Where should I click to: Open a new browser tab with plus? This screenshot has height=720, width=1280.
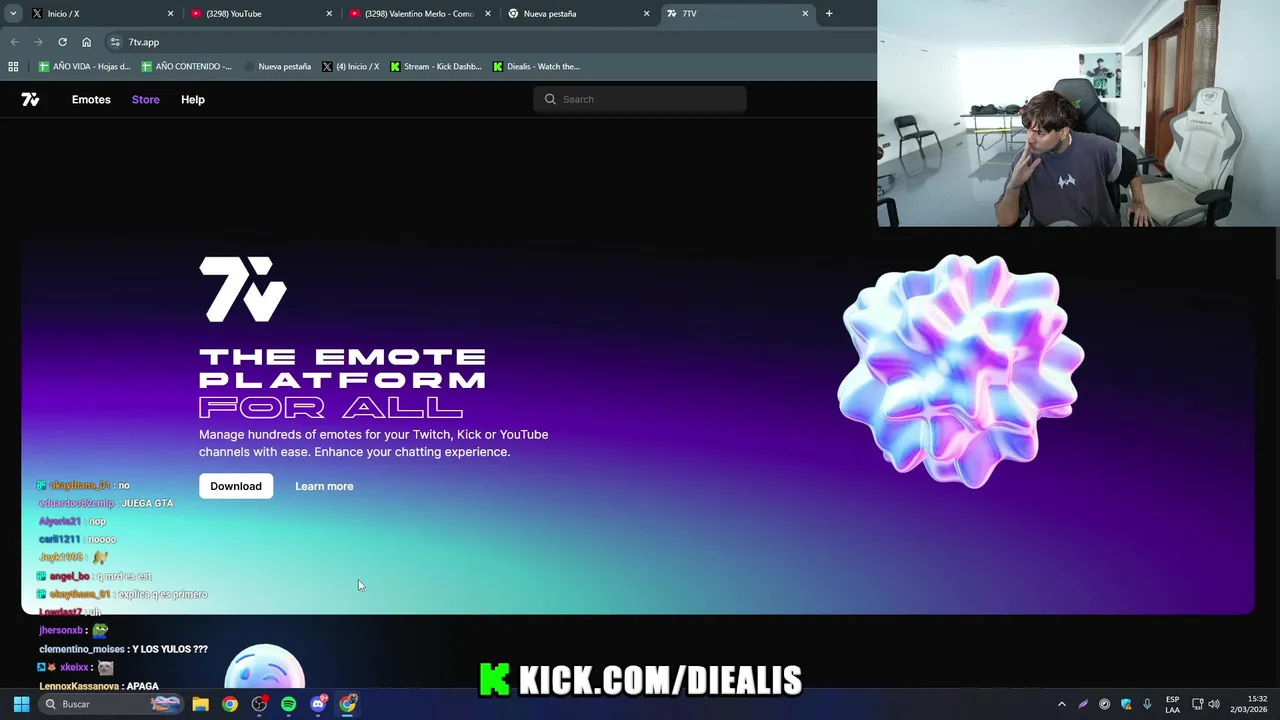click(829, 14)
